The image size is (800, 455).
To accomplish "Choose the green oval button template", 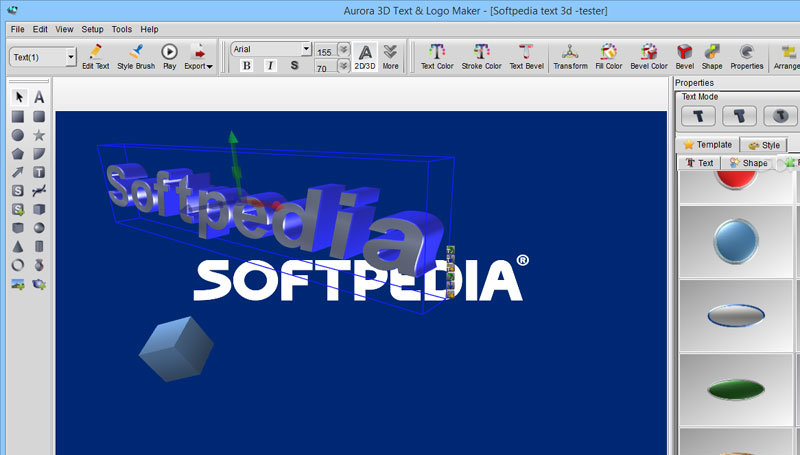I will (x=736, y=390).
